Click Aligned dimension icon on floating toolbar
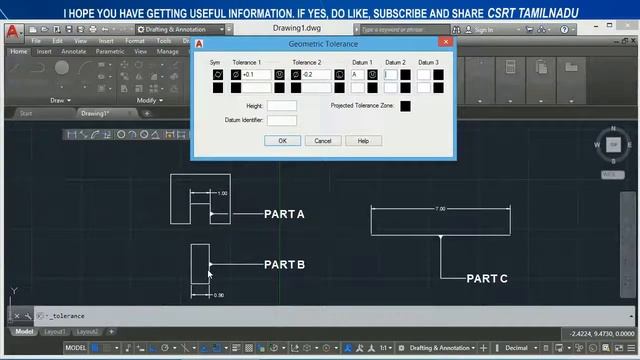 [84, 134]
